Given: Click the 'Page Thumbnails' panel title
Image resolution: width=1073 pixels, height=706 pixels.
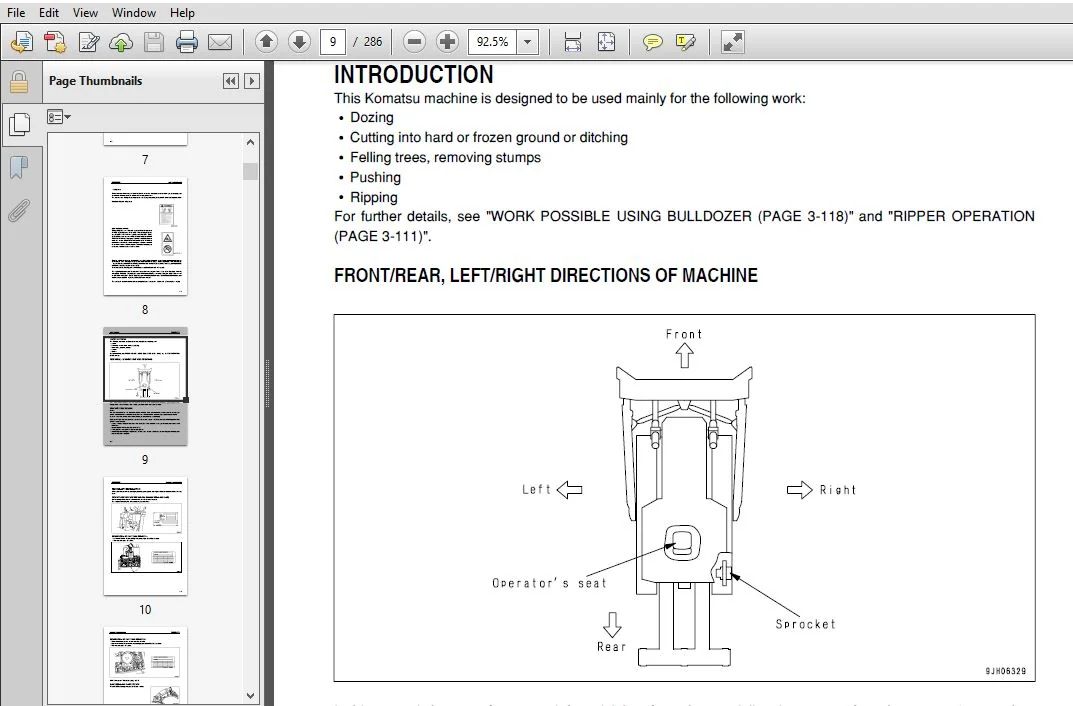Looking at the screenshot, I should [x=96, y=81].
